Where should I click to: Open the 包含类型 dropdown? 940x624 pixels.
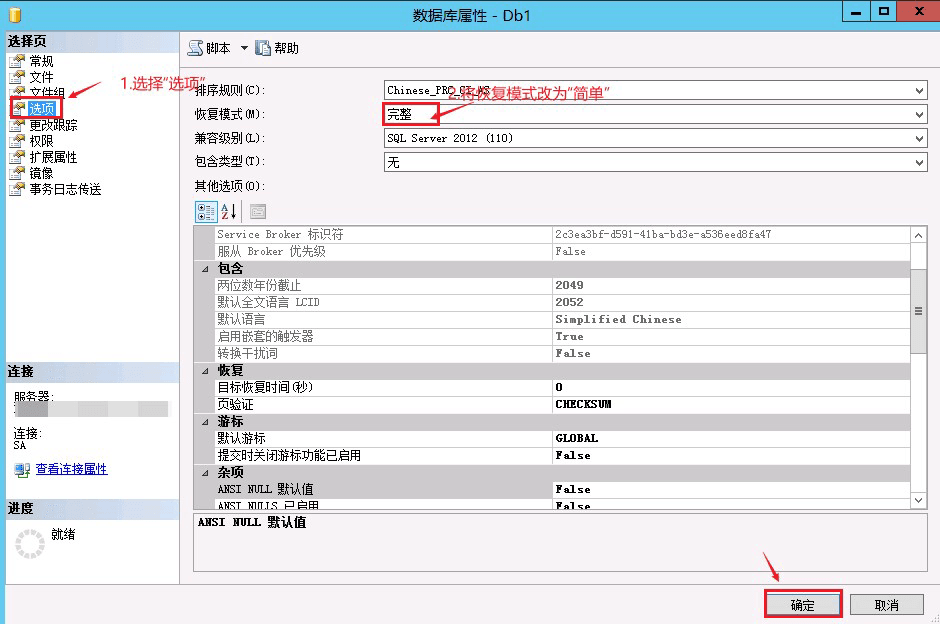pyautogui.click(x=919, y=162)
